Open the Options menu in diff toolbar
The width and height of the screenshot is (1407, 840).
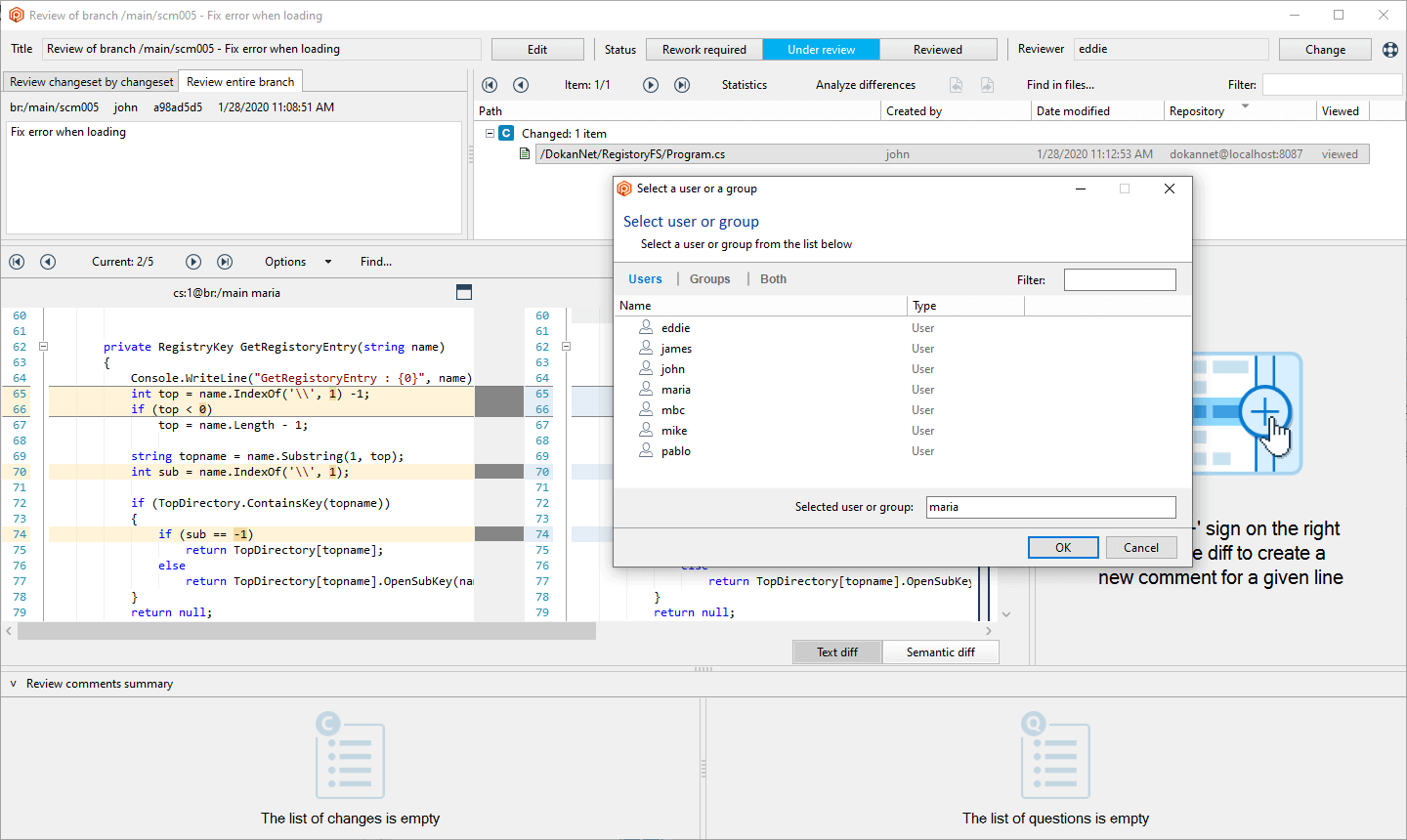click(285, 262)
